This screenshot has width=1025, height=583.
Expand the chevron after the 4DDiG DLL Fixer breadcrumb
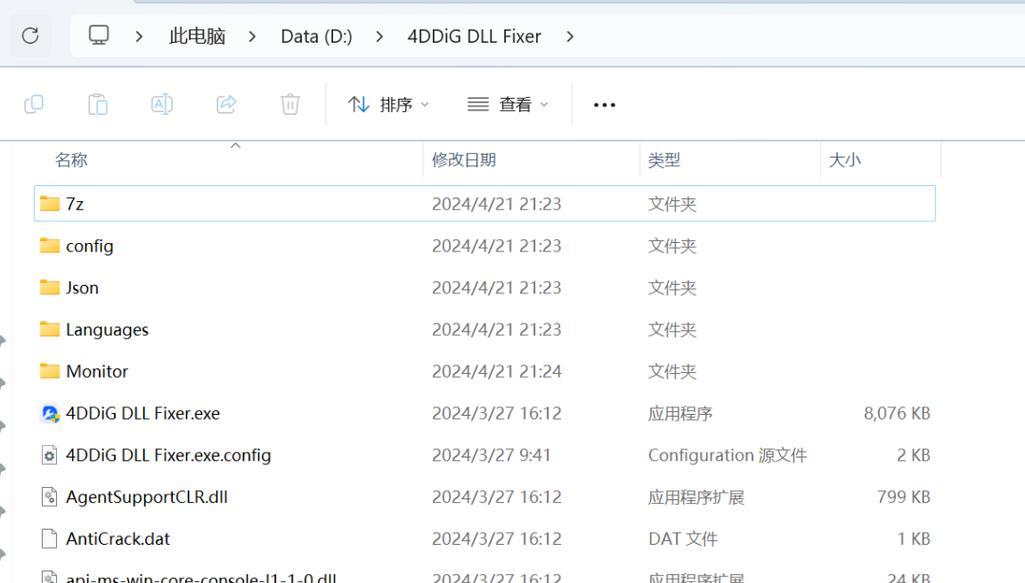[x=570, y=37]
